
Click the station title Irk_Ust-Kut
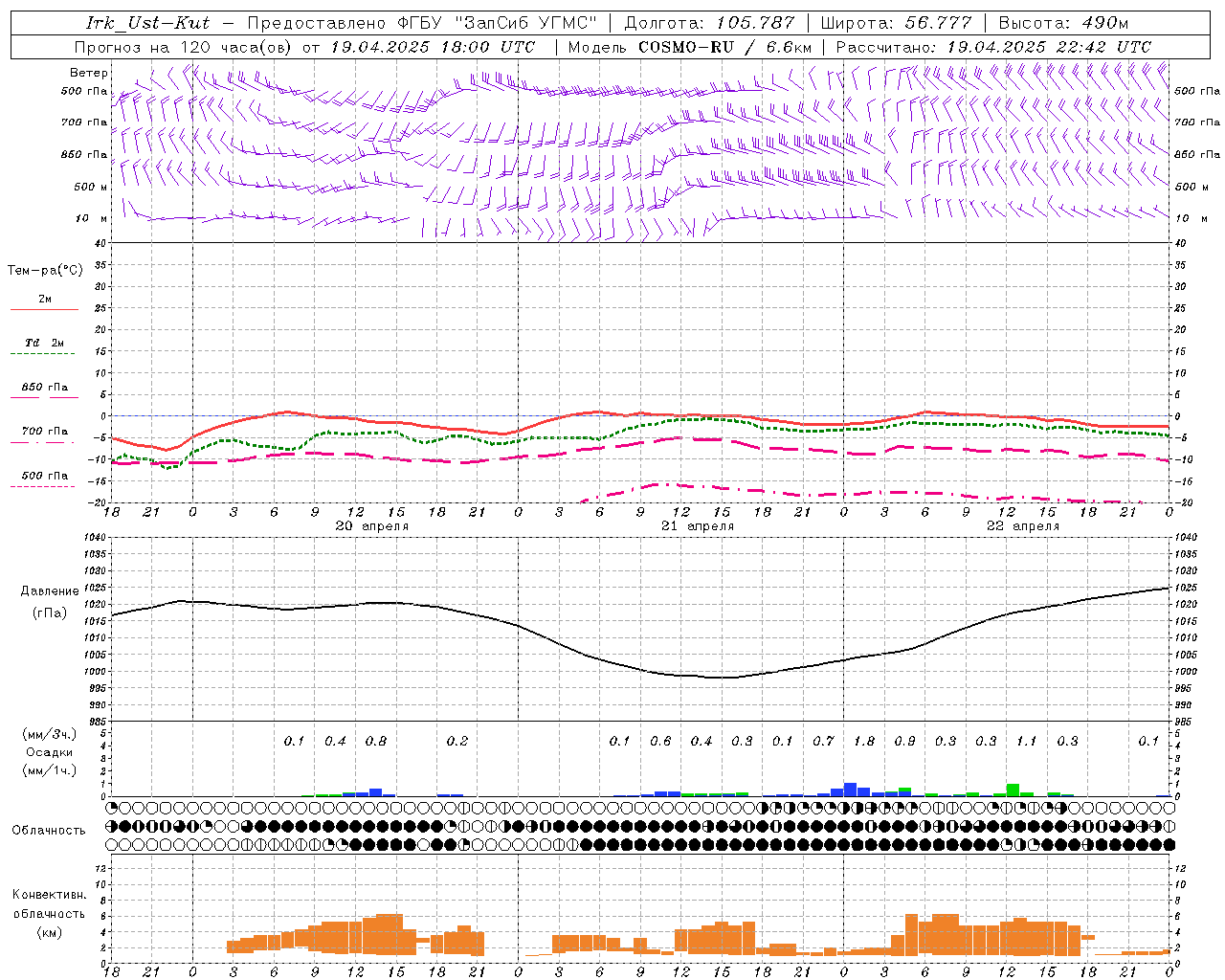pyautogui.click(x=148, y=23)
